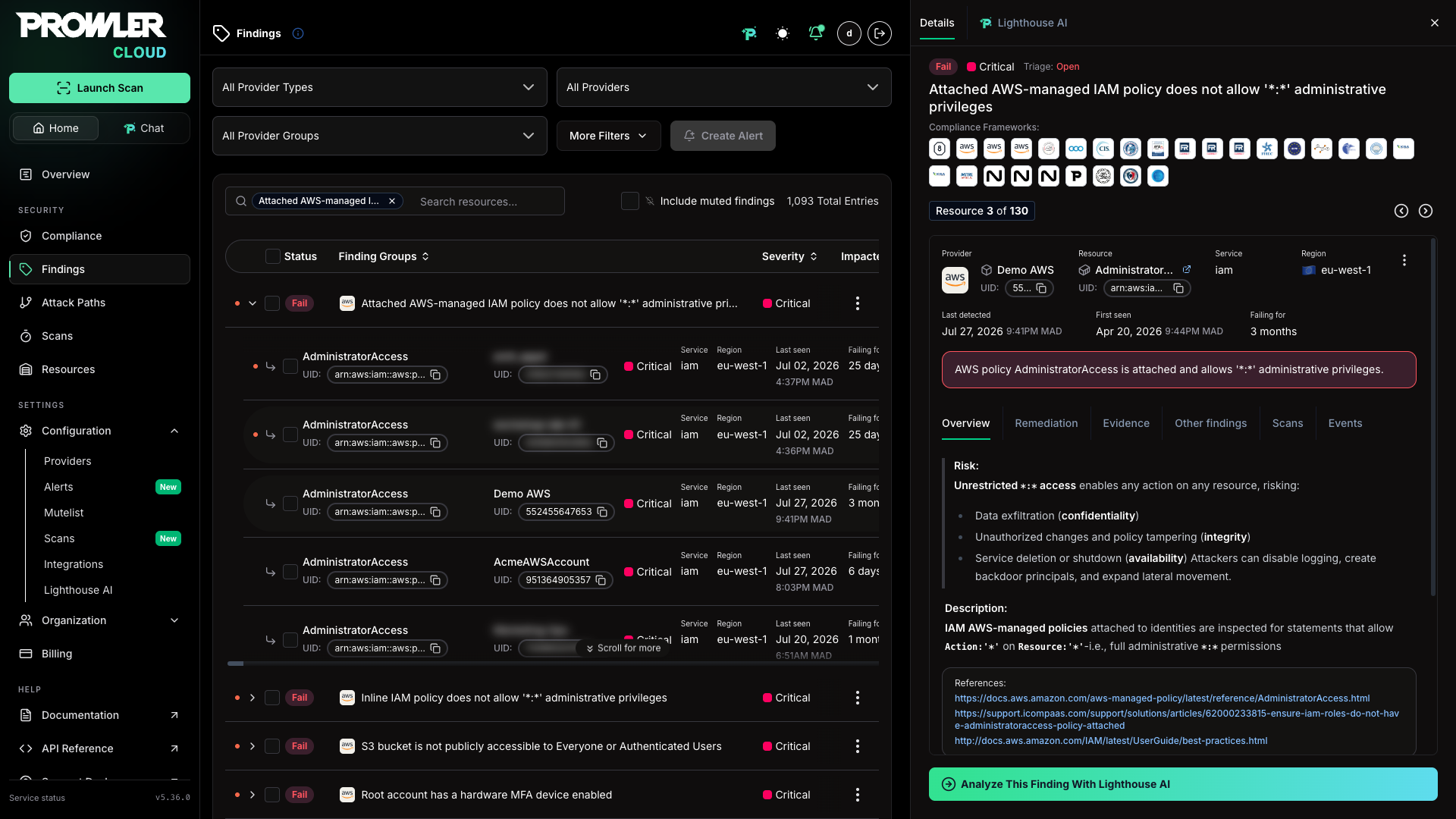
Task: Check the Root account hardware MFA finding
Action: click(272, 795)
